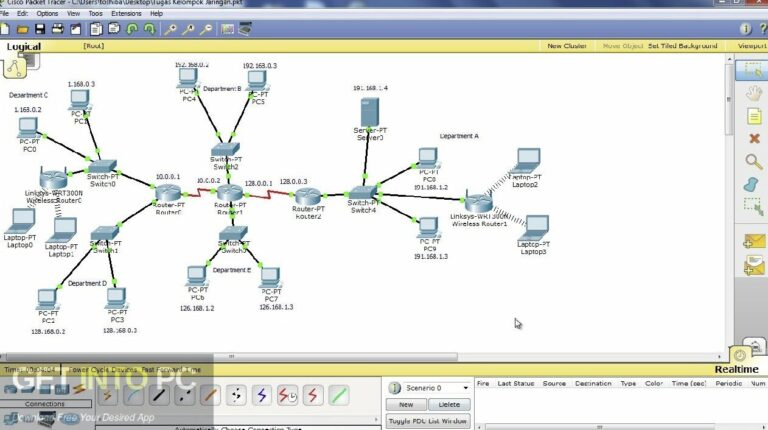The width and height of the screenshot is (768, 430).
Task: Click the network information icon at toolbar right
Action: 745,29
